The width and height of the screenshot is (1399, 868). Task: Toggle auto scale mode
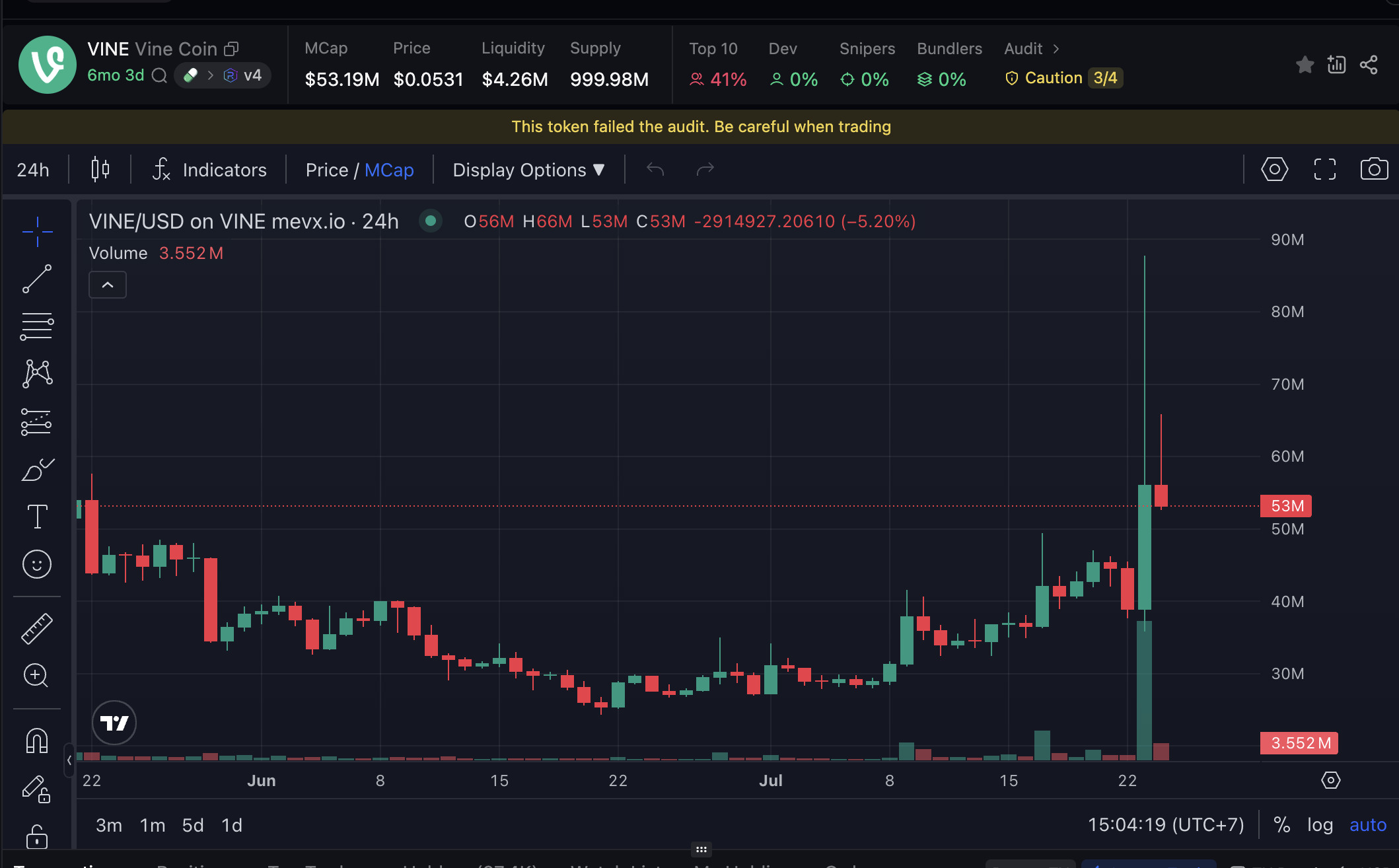1368,824
